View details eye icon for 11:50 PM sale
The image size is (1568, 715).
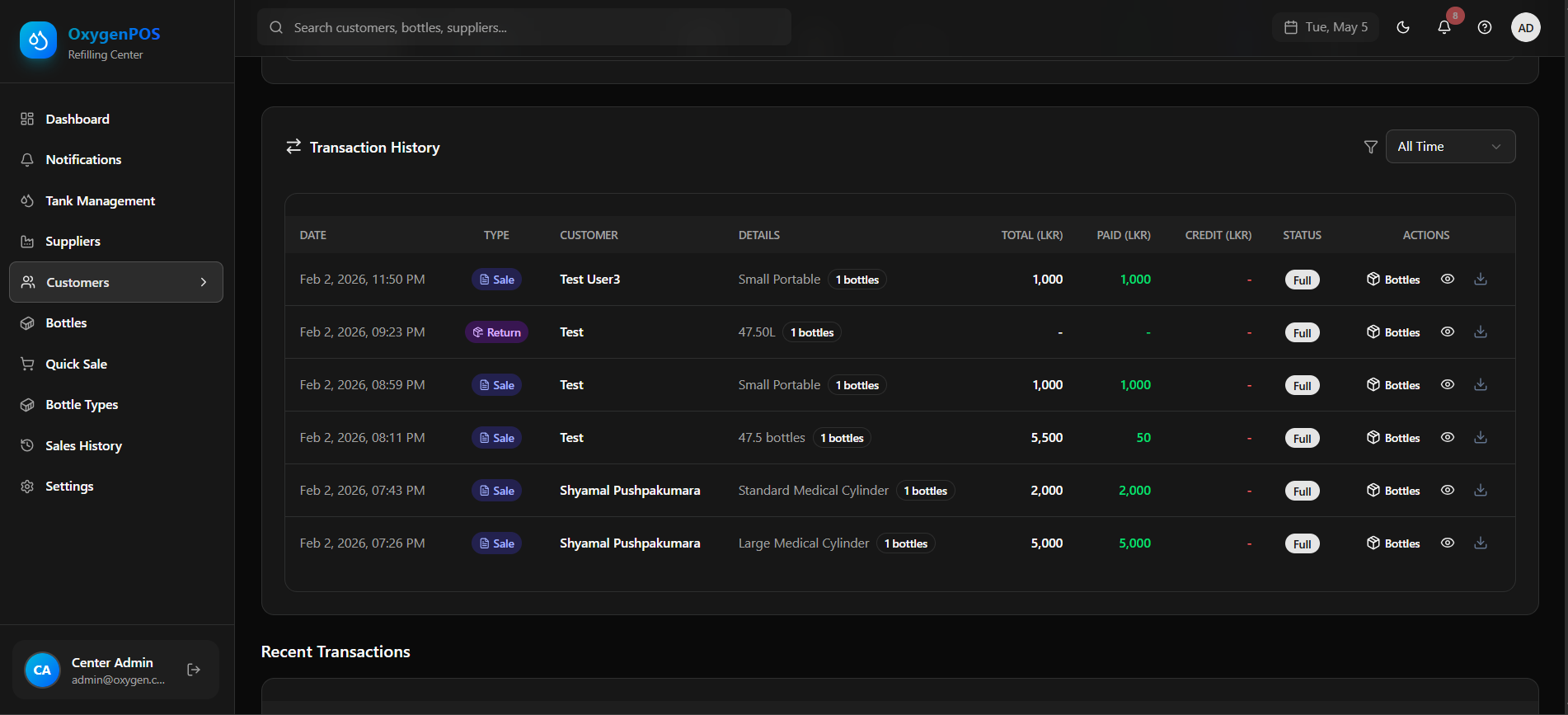[1448, 279]
